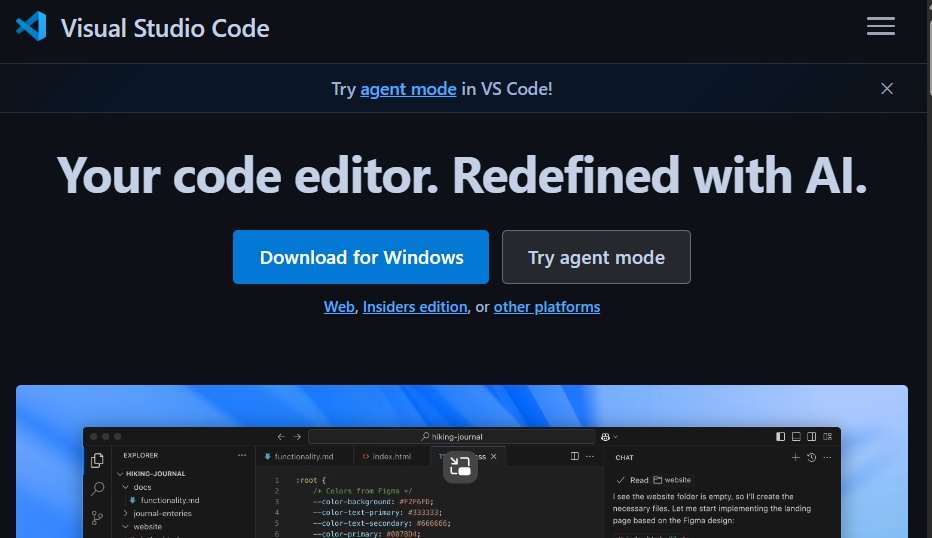Click the picture-in-picture overlay icon
The height and width of the screenshot is (538, 932).
pyautogui.click(x=460, y=467)
